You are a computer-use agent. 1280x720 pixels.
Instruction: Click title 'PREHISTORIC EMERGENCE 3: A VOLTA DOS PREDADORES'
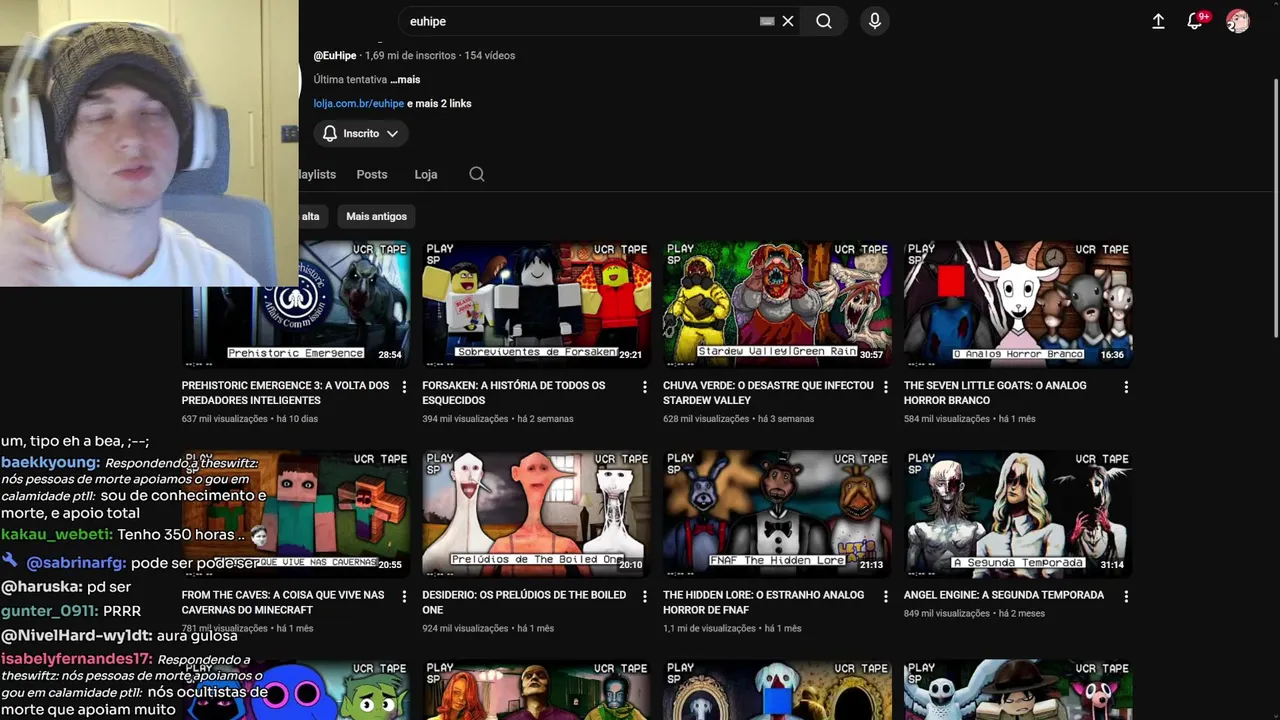click(x=285, y=392)
